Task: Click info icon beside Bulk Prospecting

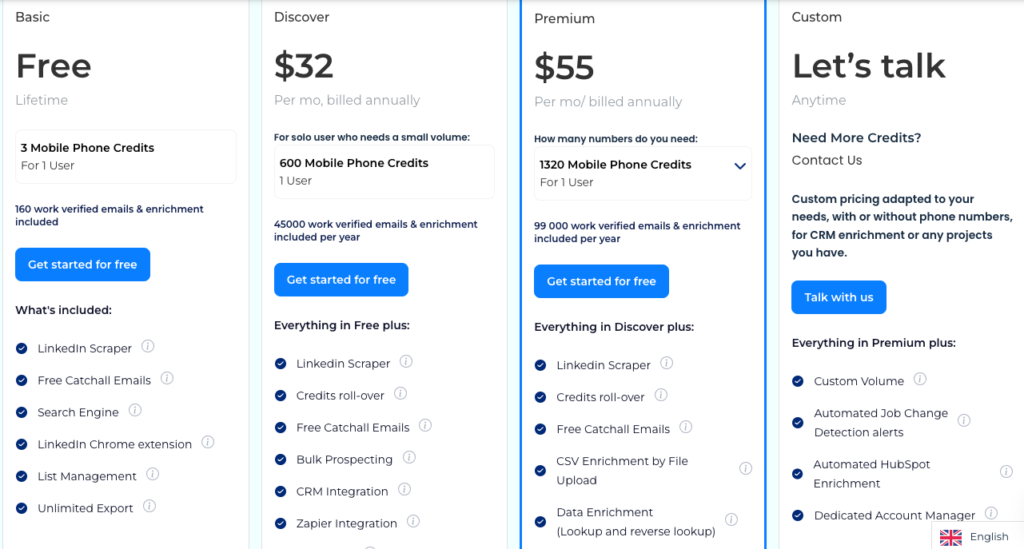Action: tap(409, 458)
